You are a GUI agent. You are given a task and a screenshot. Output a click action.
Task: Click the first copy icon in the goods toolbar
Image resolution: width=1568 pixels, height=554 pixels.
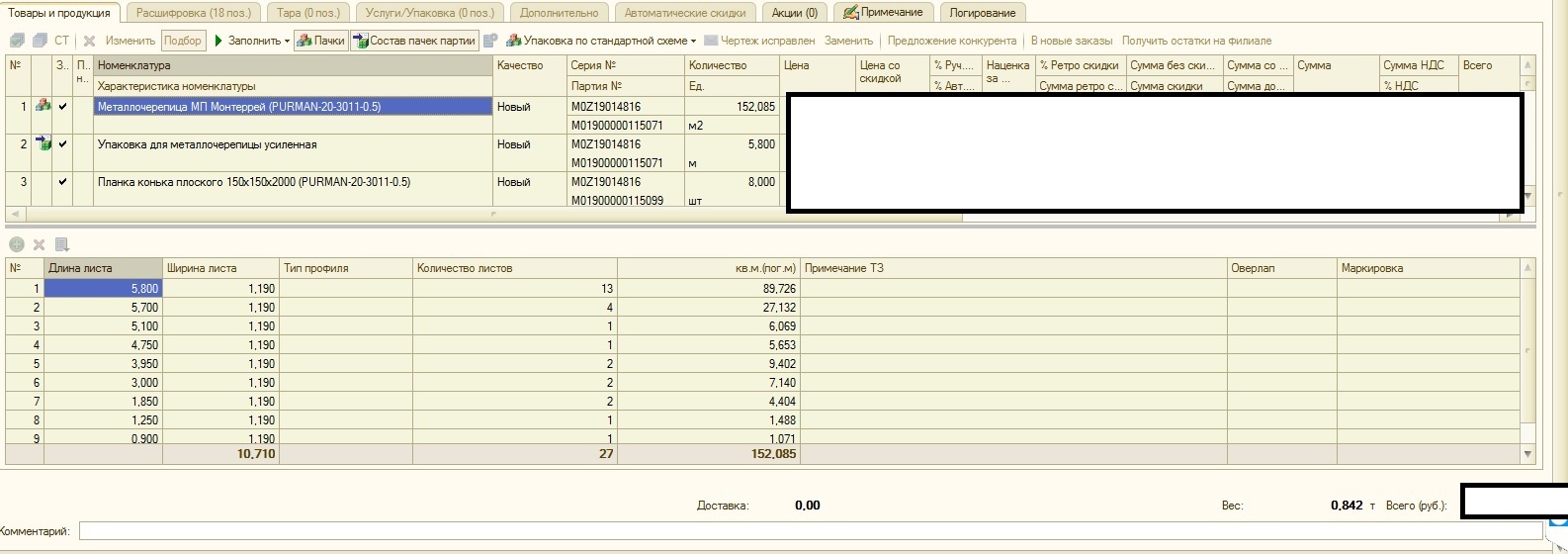(x=17, y=41)
